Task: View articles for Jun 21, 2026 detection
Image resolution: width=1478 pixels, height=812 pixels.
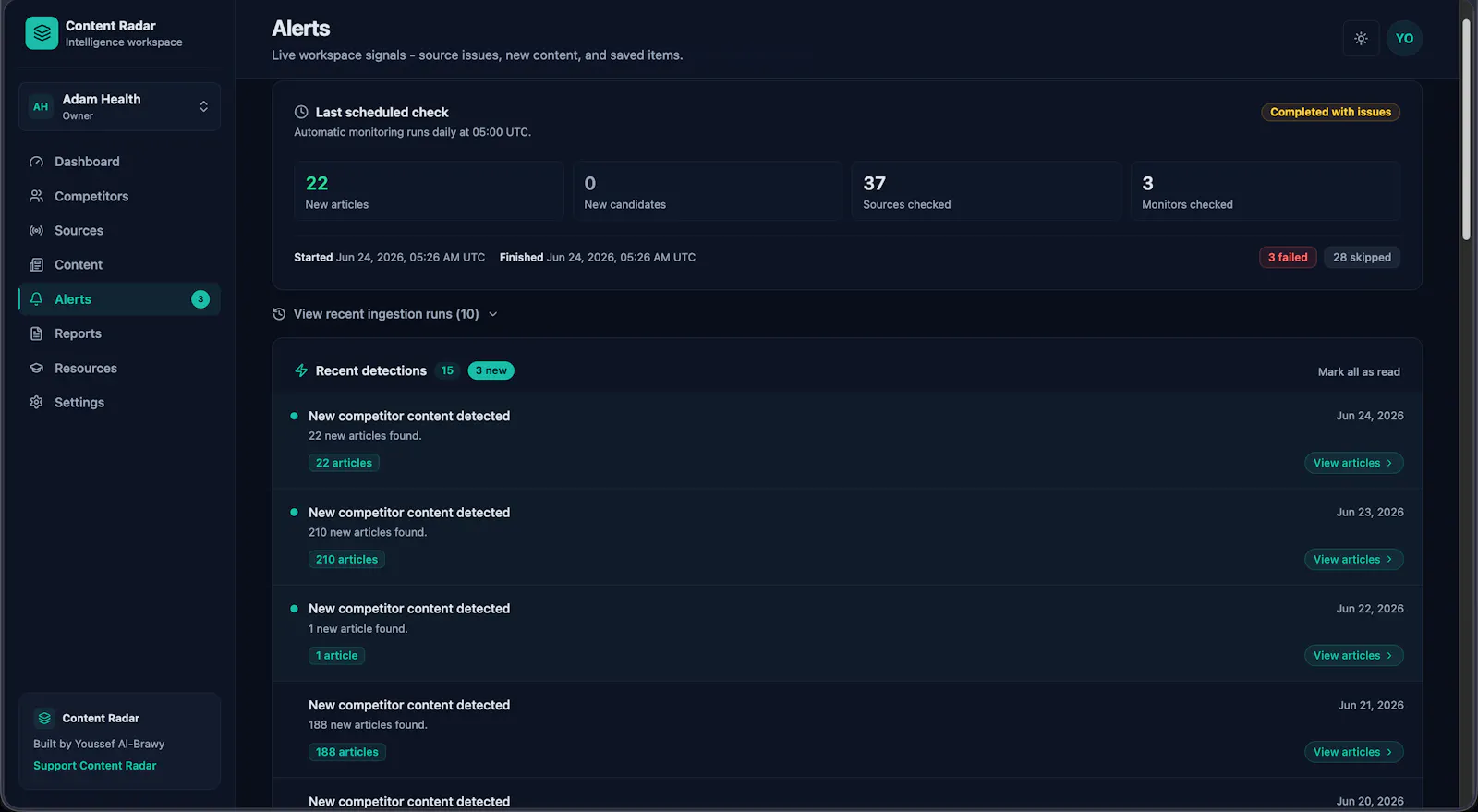Action: 1353,752
